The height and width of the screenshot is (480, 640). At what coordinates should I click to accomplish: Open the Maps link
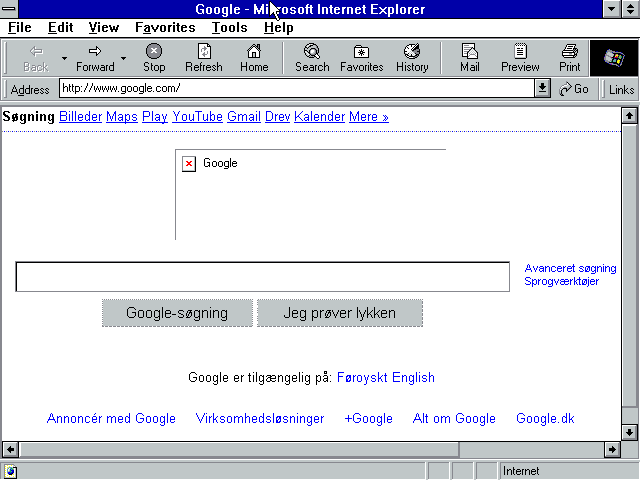pyautogui.click(x=122, y=117)
